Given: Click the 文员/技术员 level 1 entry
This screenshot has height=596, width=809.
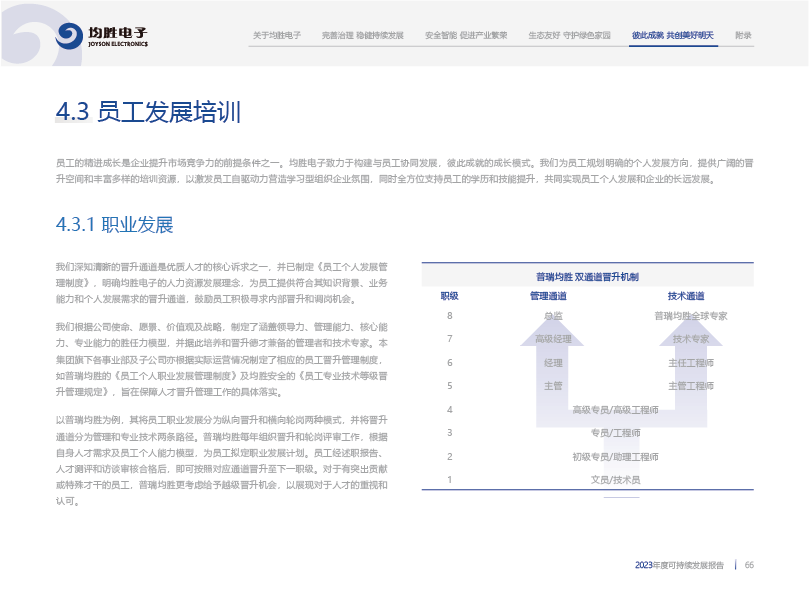Looking at the screenshot, I should [615, 480].
